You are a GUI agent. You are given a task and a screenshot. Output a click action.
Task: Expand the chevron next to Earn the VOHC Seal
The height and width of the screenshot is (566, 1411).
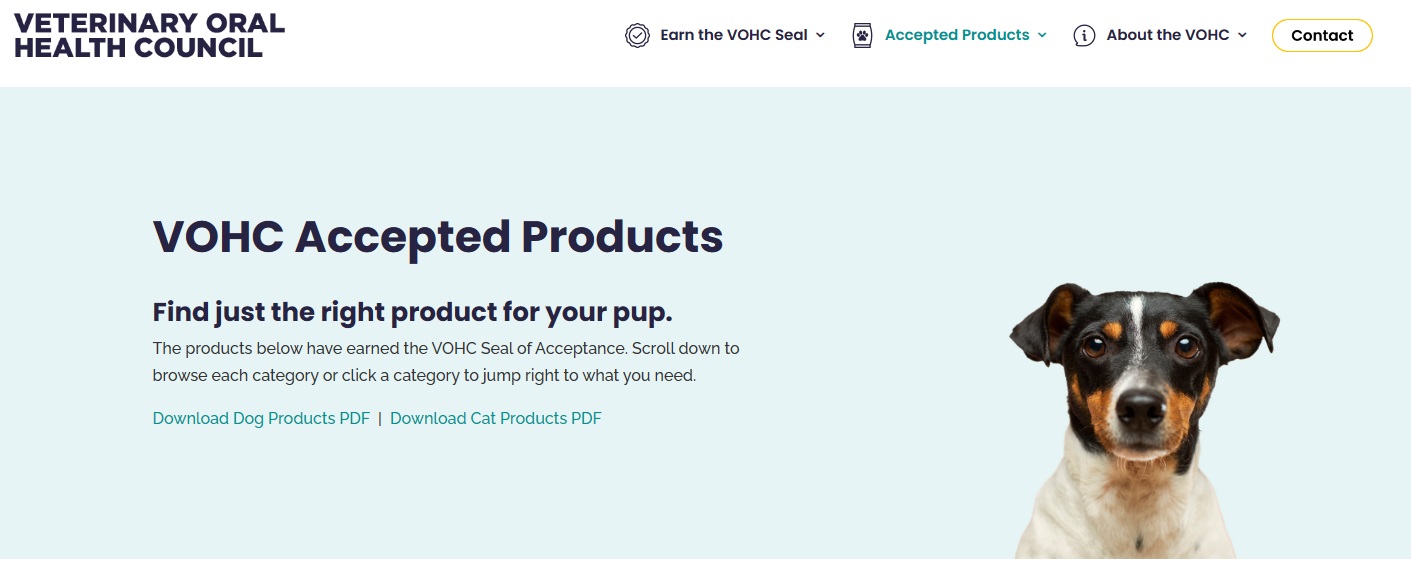click(x=821, y=35)
